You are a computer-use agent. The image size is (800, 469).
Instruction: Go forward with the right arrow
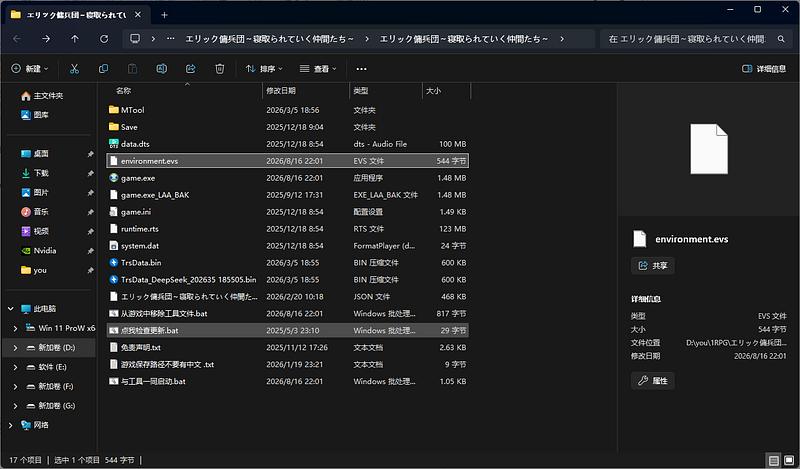(x=46, y=39)
